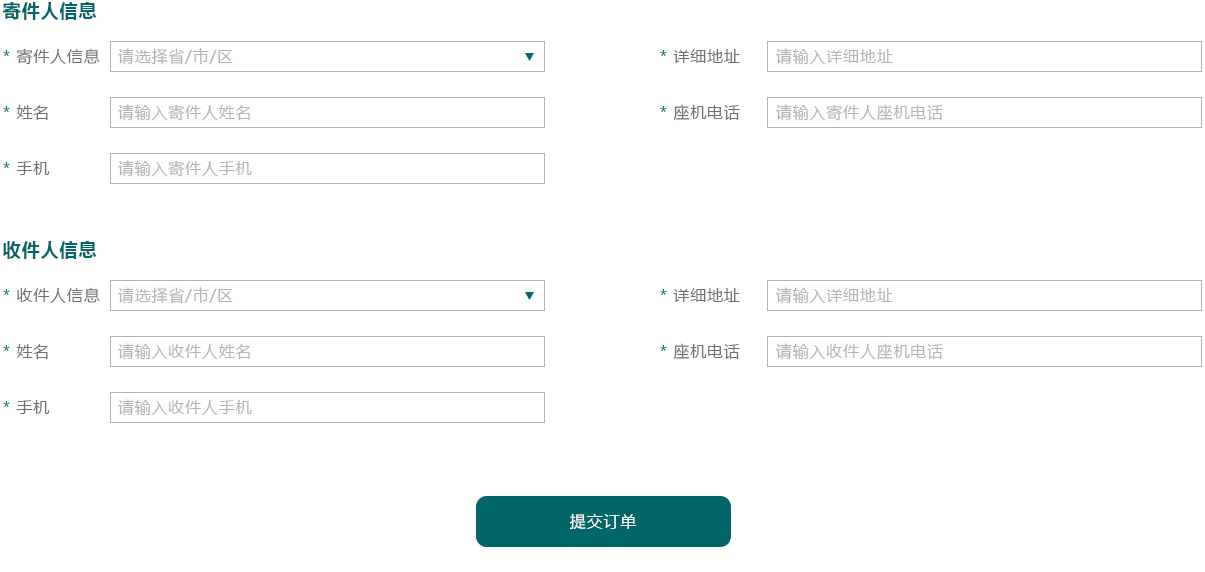Focus the 请输入收件人手机 input field
This screenshot has width=1205, height=572.
coord(327,407)
